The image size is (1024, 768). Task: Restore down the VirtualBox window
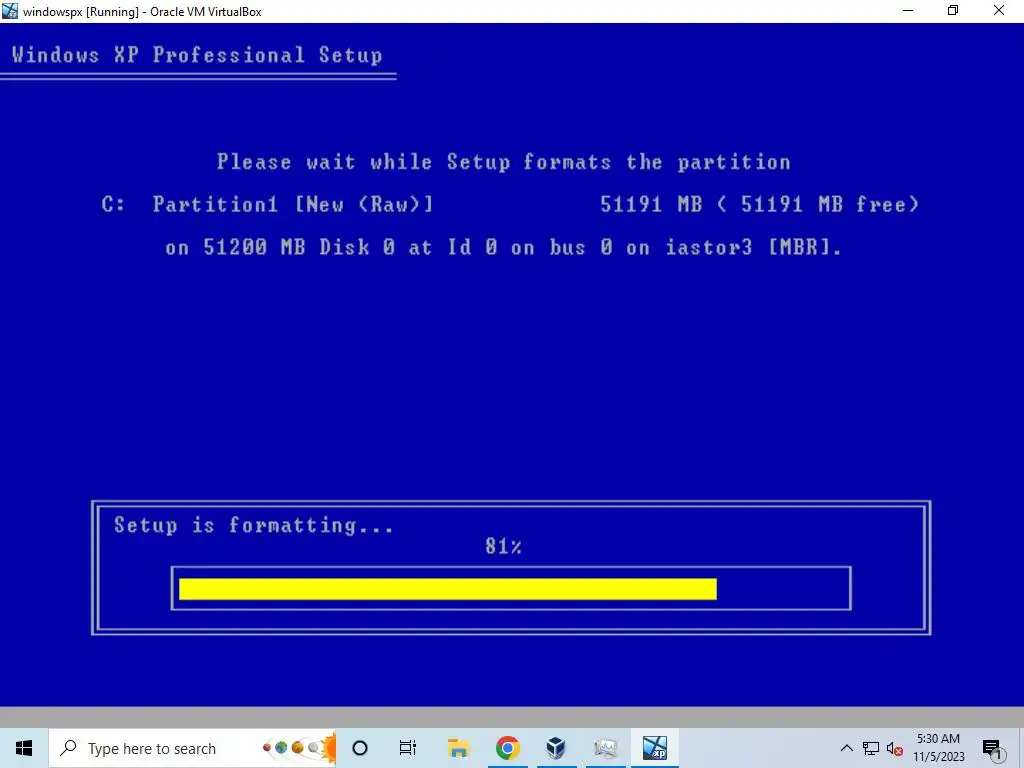point(953,10)
